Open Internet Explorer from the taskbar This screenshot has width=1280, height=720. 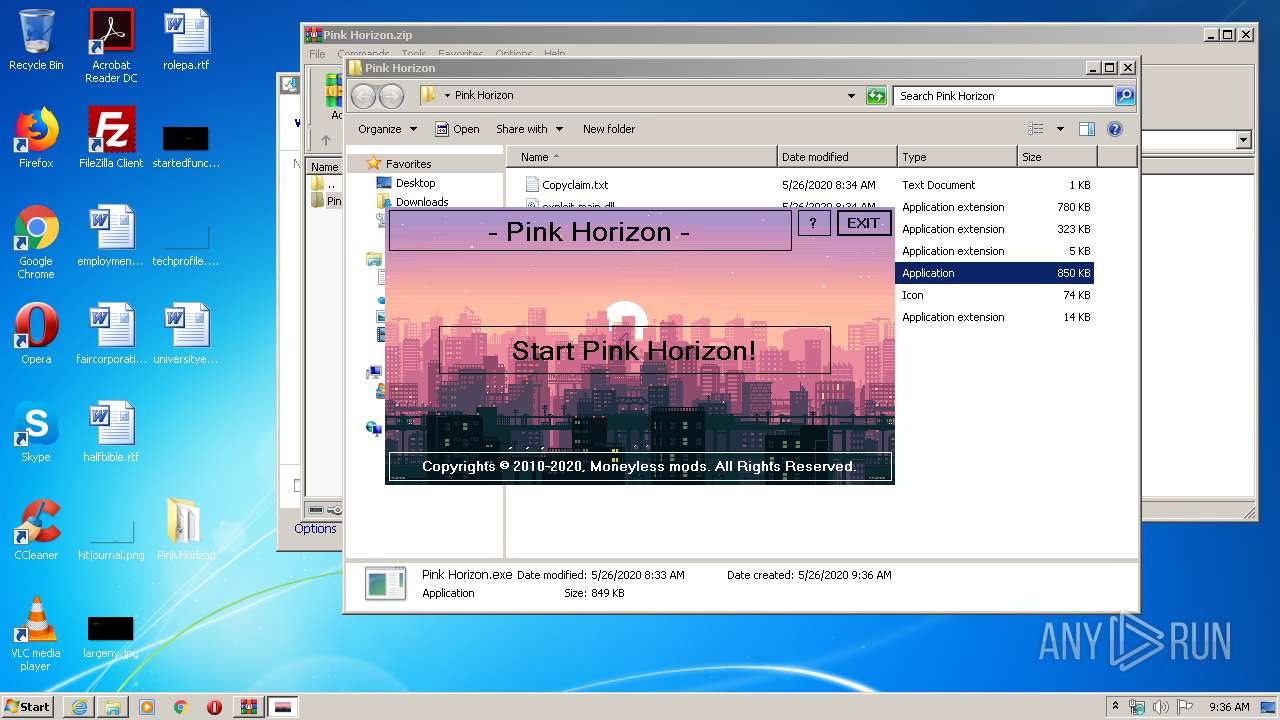click(79, 706)
